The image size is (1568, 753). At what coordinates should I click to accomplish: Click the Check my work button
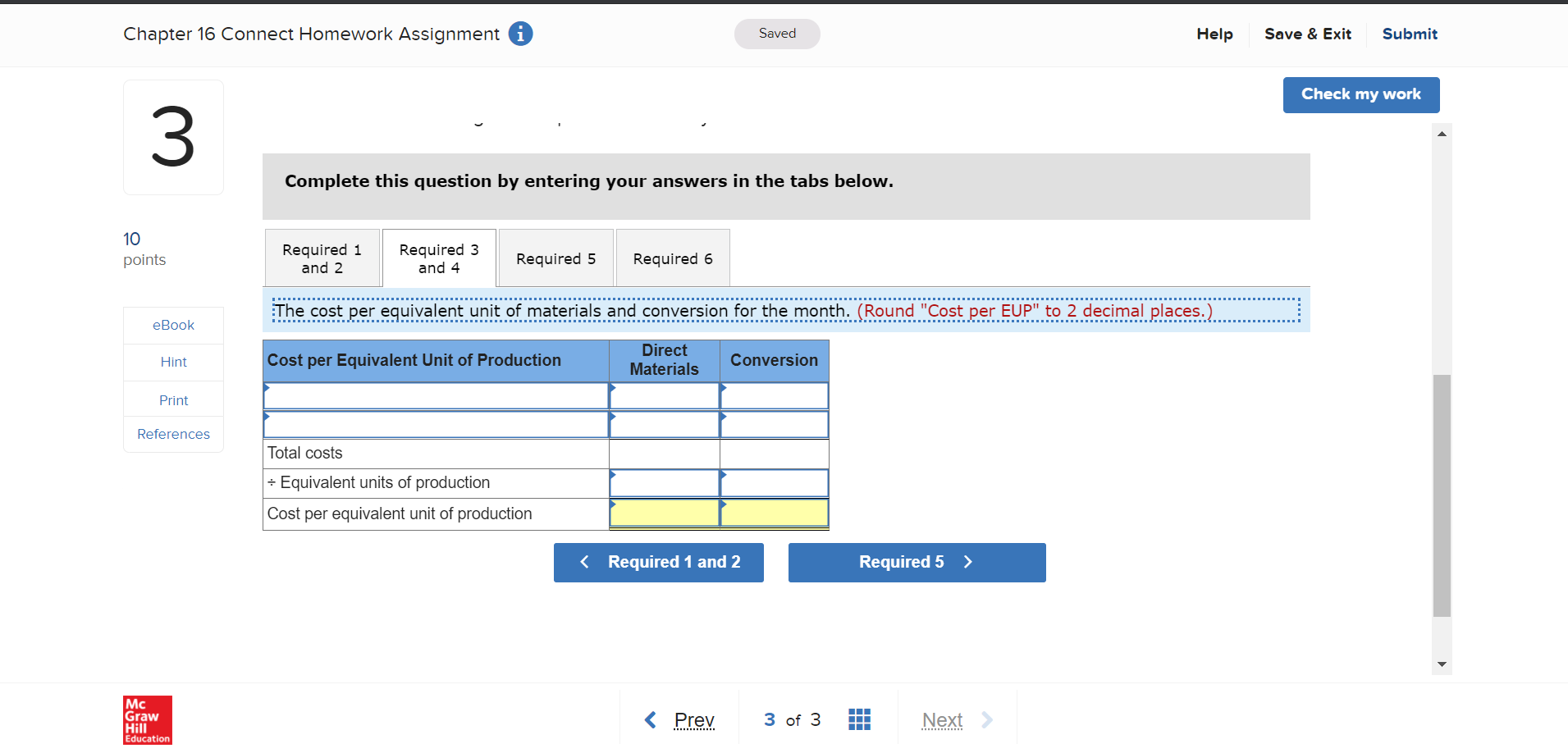click(1360, 94)
